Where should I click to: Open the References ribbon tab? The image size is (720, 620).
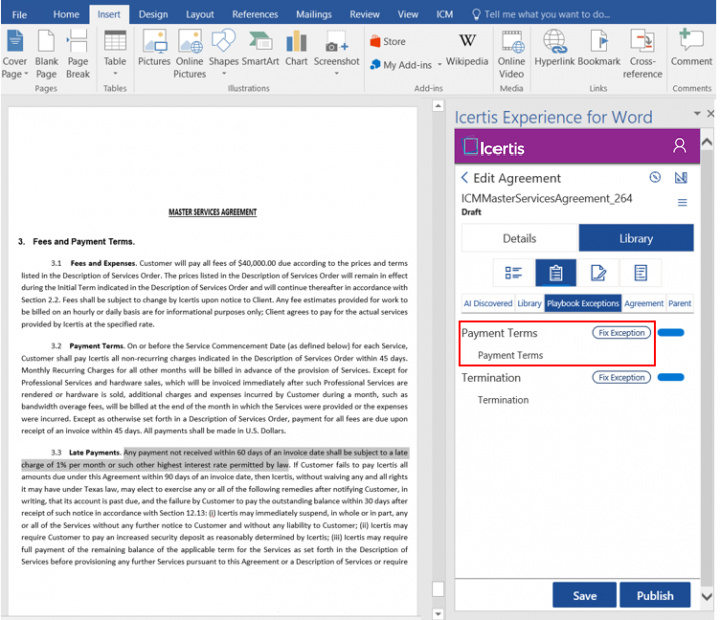point(255,15)
